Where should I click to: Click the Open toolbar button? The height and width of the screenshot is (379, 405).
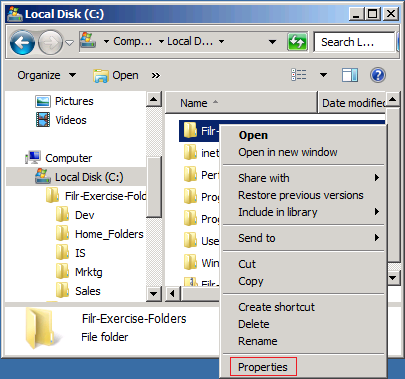tap(116, 75)
